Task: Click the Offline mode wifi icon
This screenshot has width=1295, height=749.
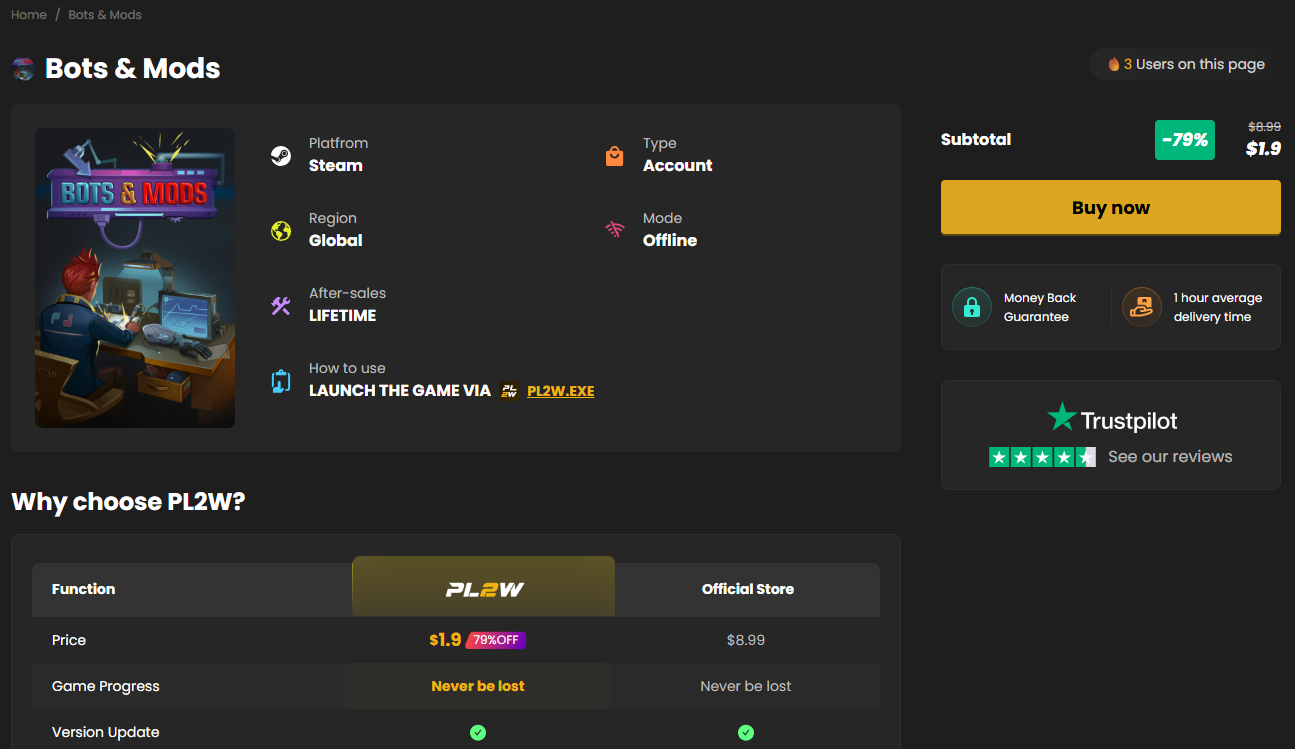Action: point(614,230)
